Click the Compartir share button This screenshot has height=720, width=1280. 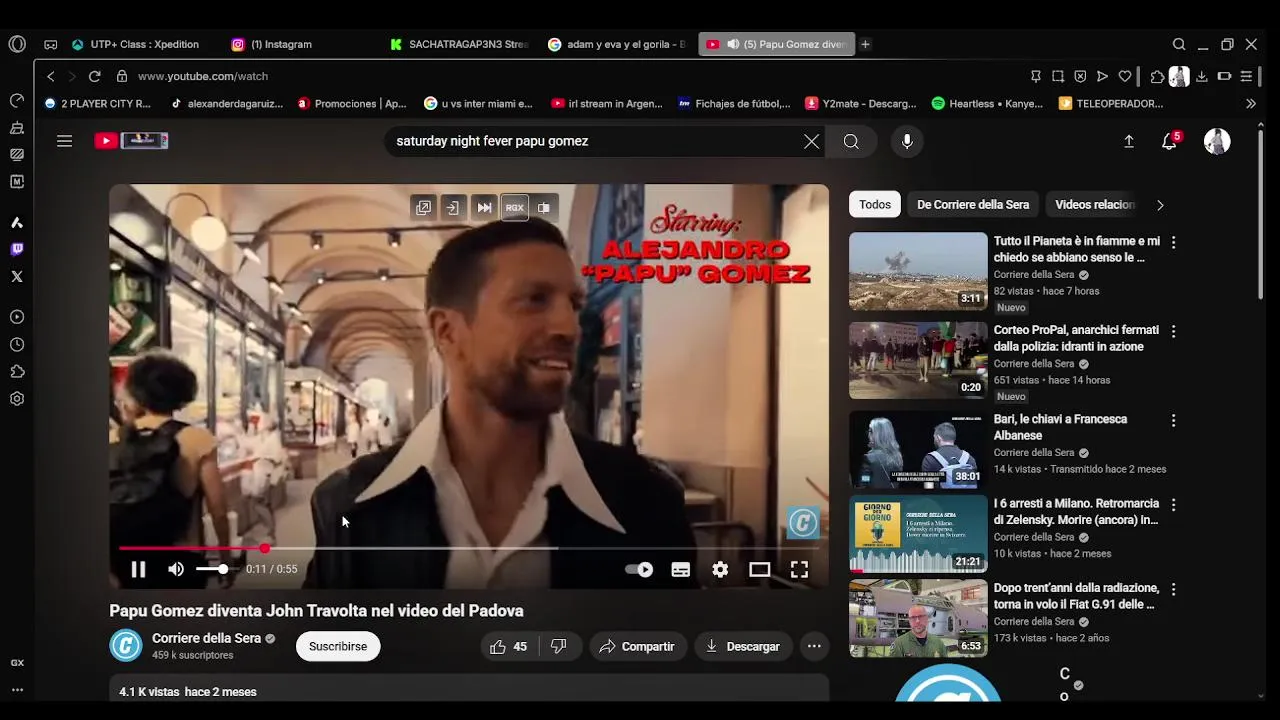click(x=638, y=646)
